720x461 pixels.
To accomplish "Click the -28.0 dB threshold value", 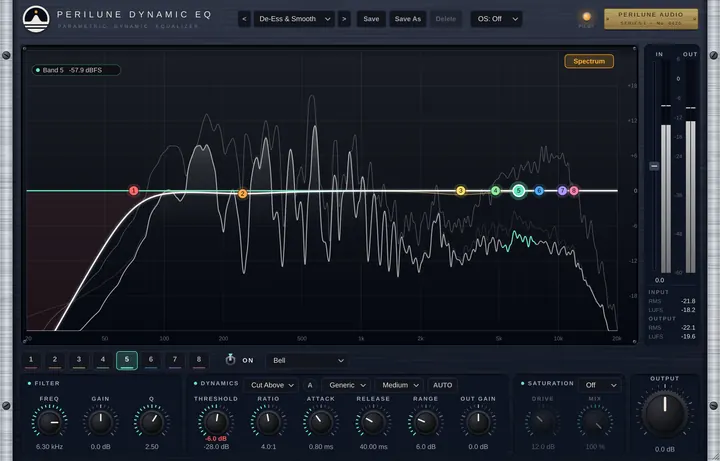I will point(216,447).
